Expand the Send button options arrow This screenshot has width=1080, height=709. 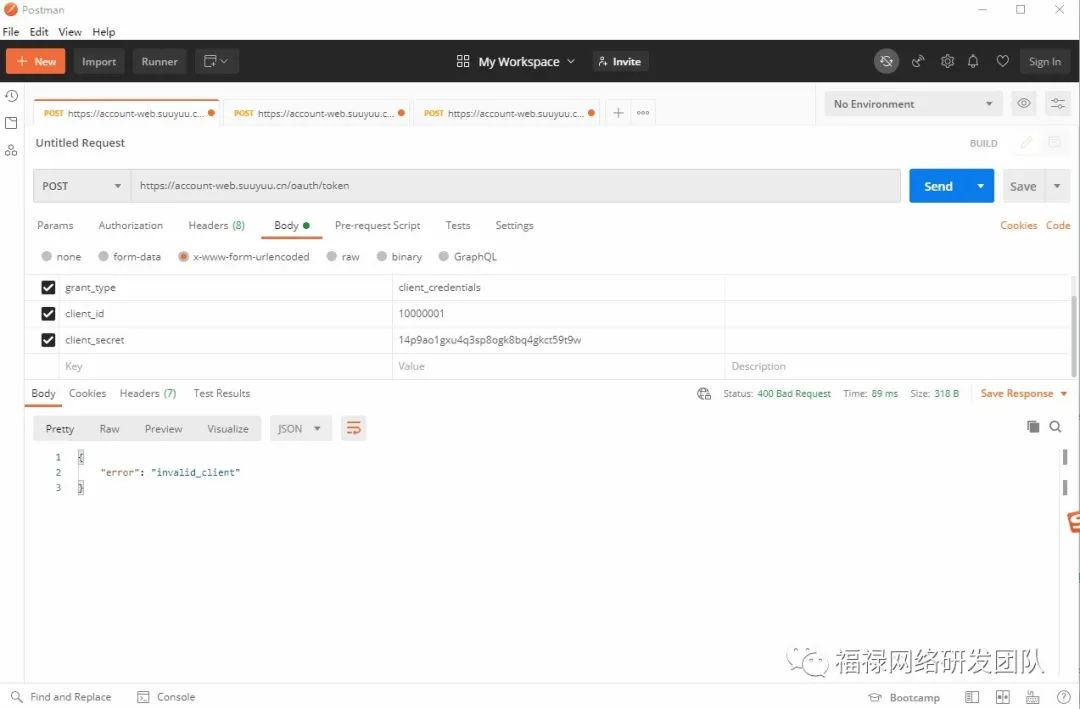[x=980, y=186]
